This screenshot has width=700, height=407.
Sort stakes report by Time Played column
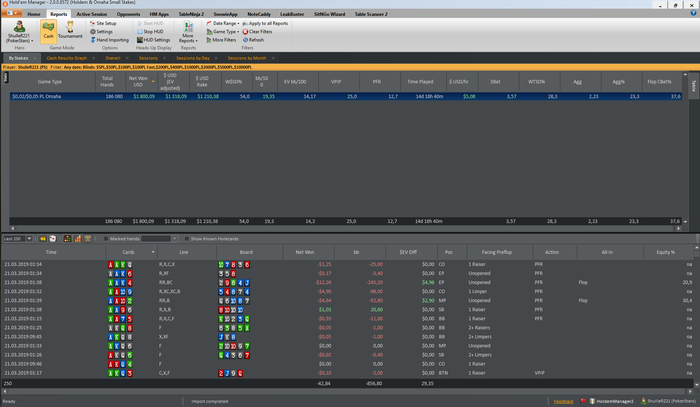(x=420, y=82)
